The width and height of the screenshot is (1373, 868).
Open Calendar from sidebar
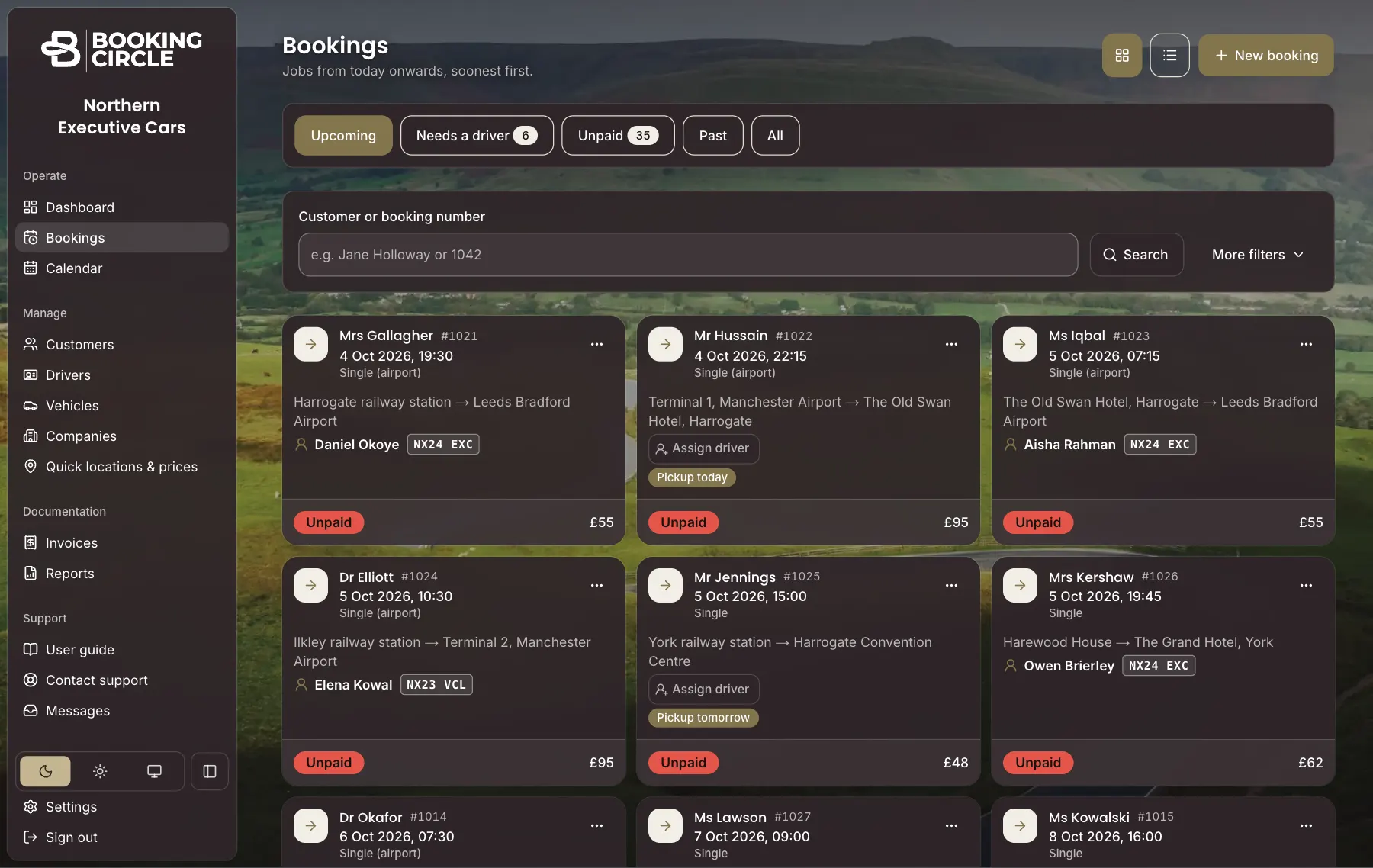tap(122, 268)
